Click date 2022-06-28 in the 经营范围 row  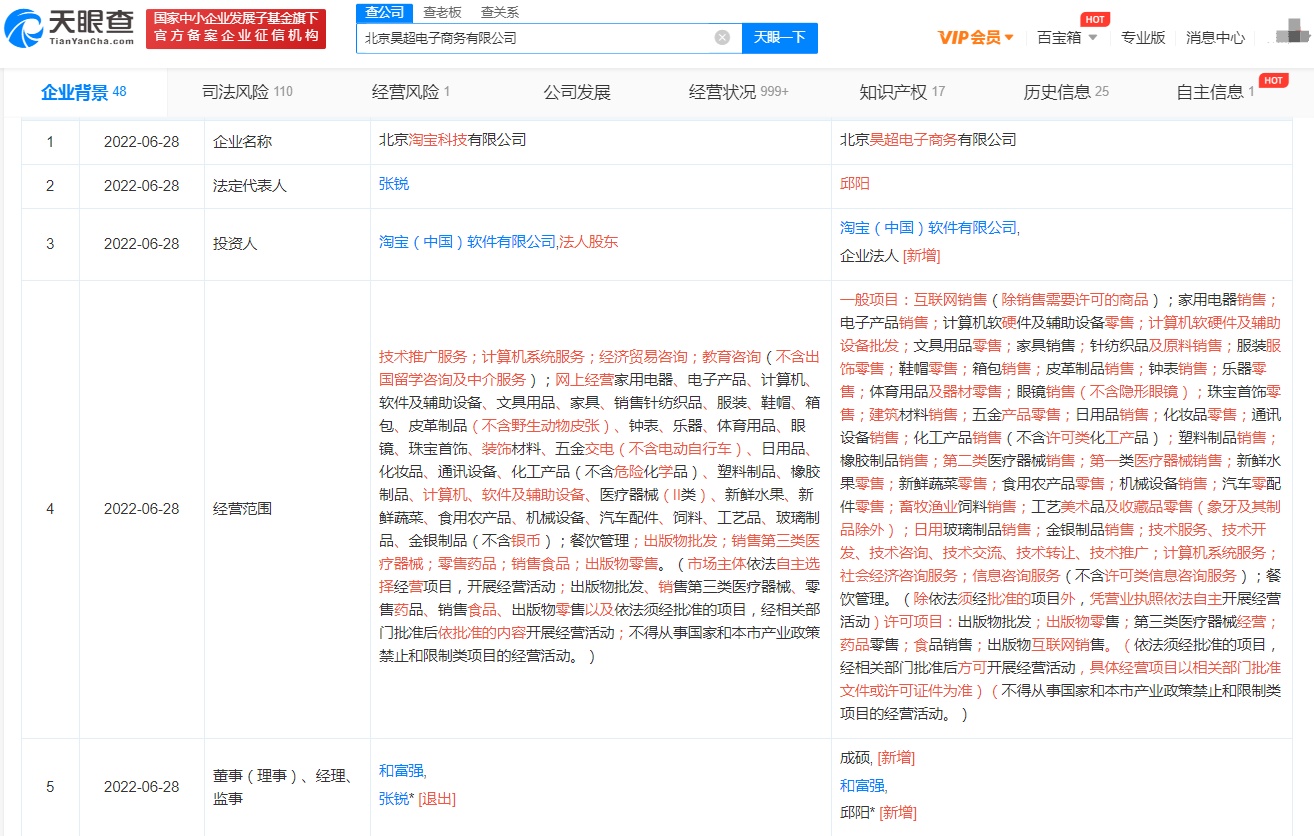[141, 508]
